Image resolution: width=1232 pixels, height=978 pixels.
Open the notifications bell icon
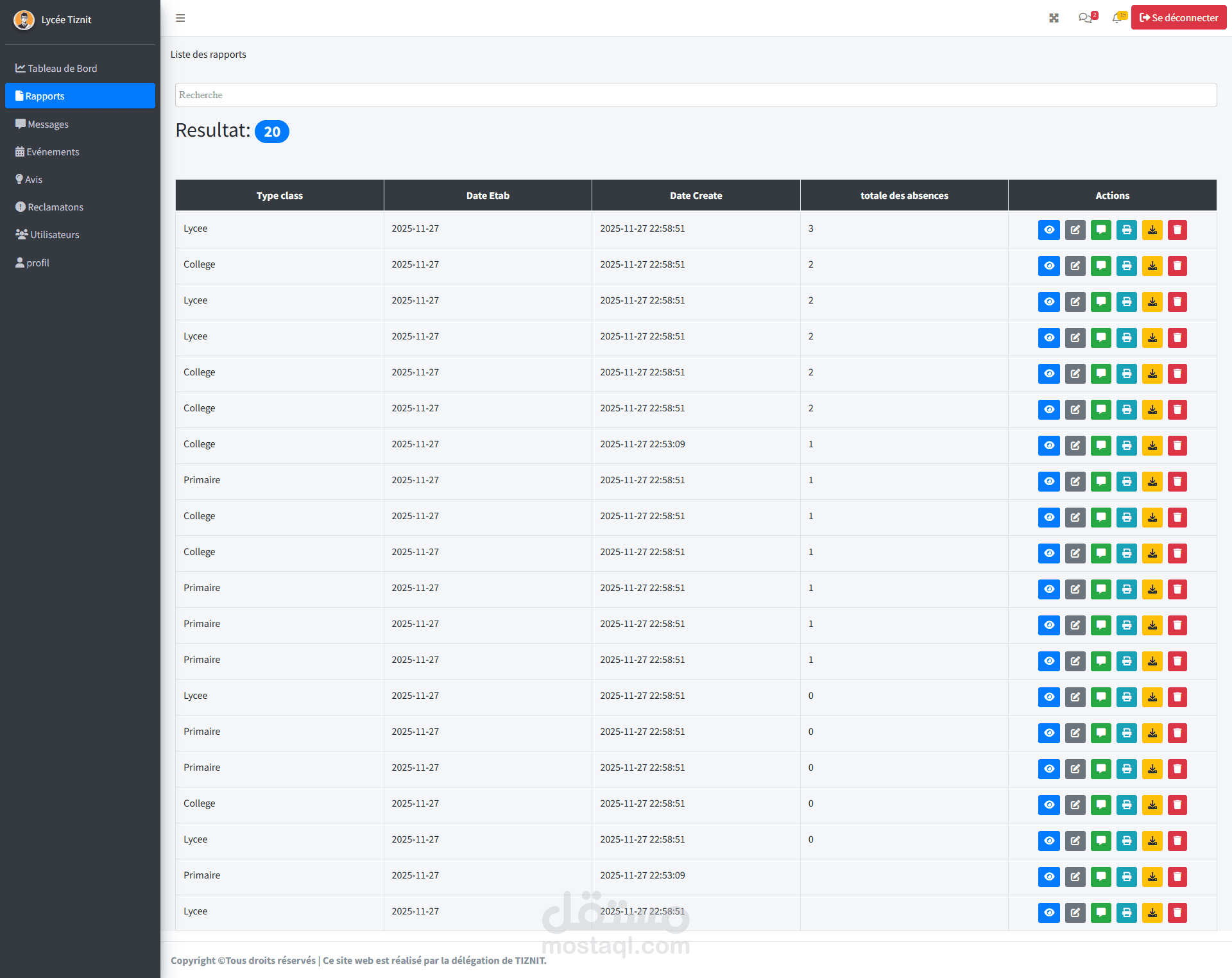pyautogui.click(x=1117, y=18)
